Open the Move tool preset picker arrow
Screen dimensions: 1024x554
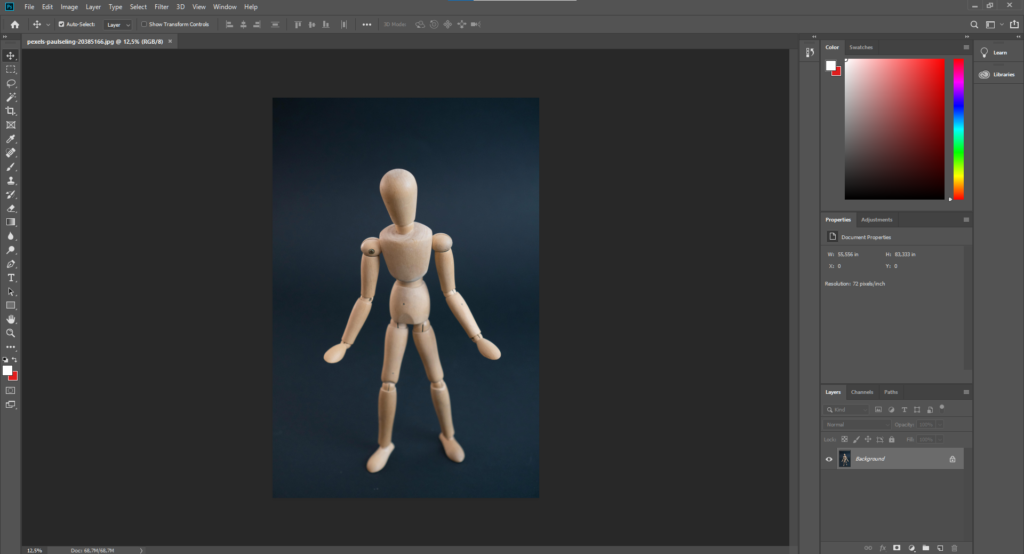point(48,24)
